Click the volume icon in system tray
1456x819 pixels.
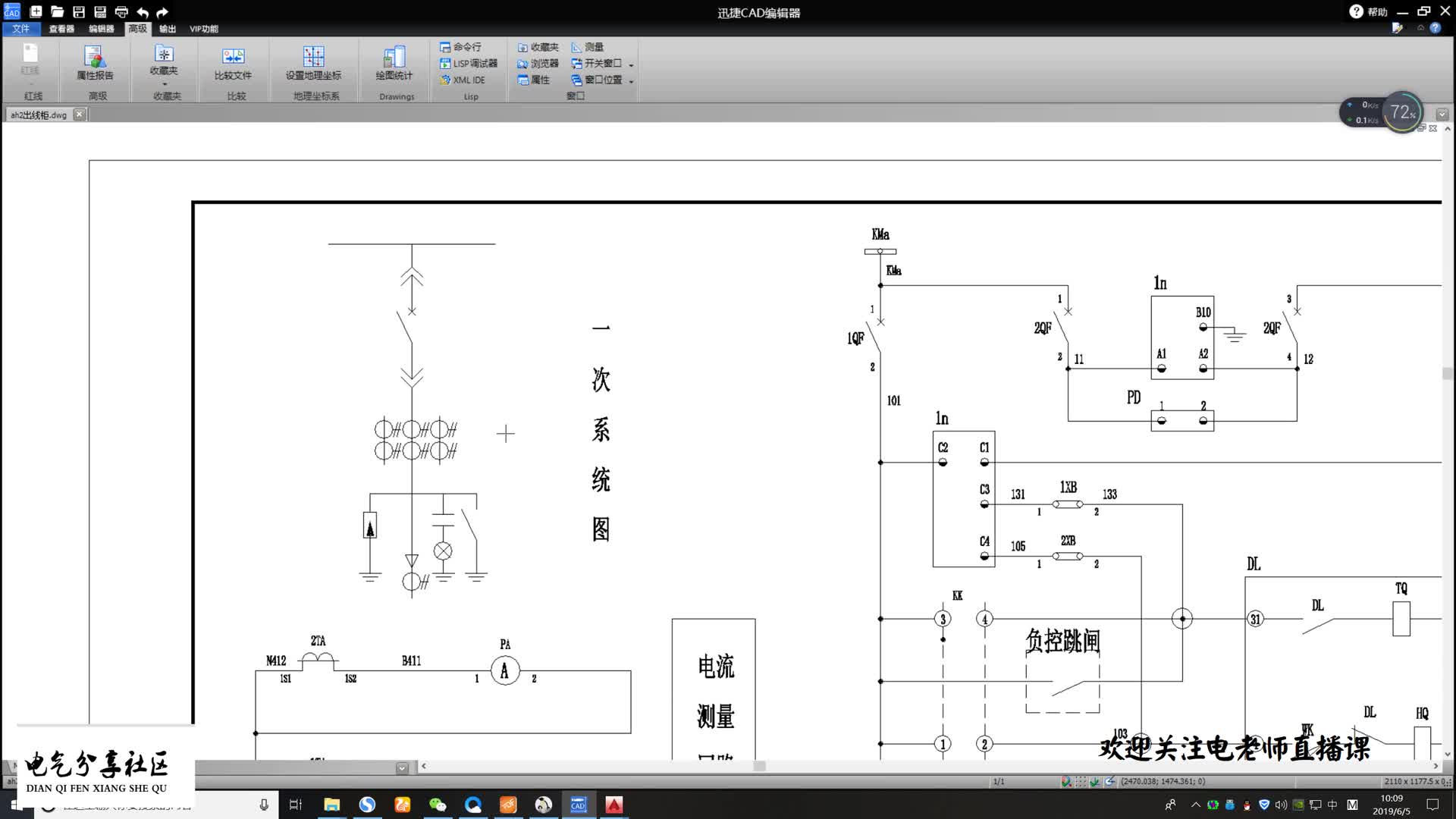pos(1281,805)
